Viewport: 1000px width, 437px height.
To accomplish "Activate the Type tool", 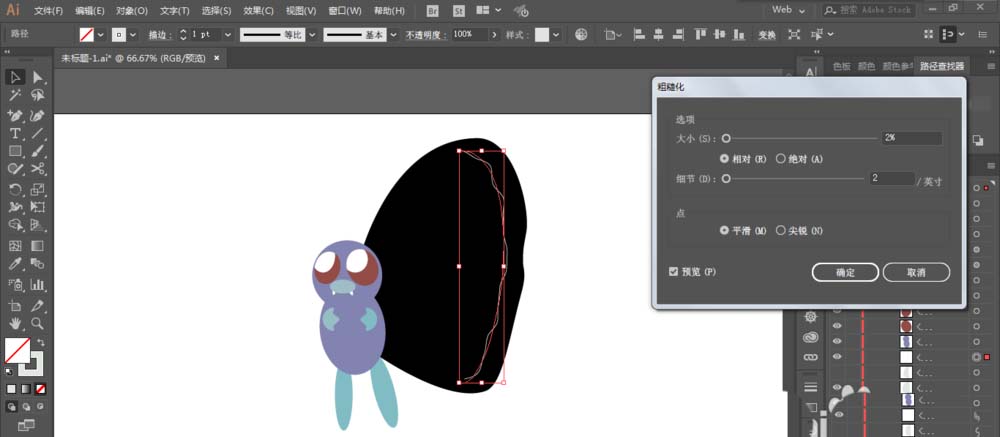I will click(15, 133).
